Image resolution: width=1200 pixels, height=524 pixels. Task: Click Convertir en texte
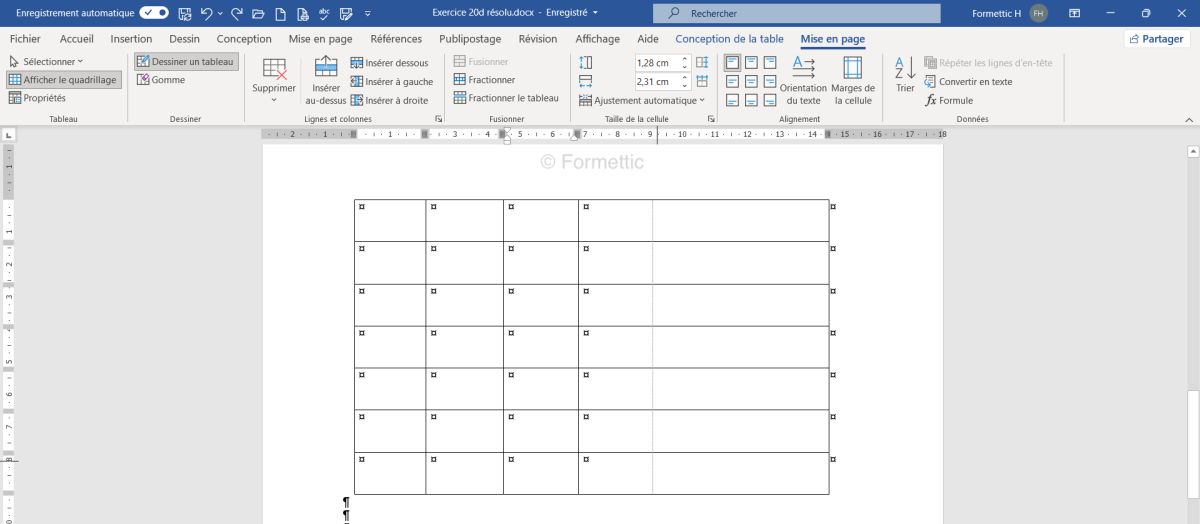coord(968,82)
